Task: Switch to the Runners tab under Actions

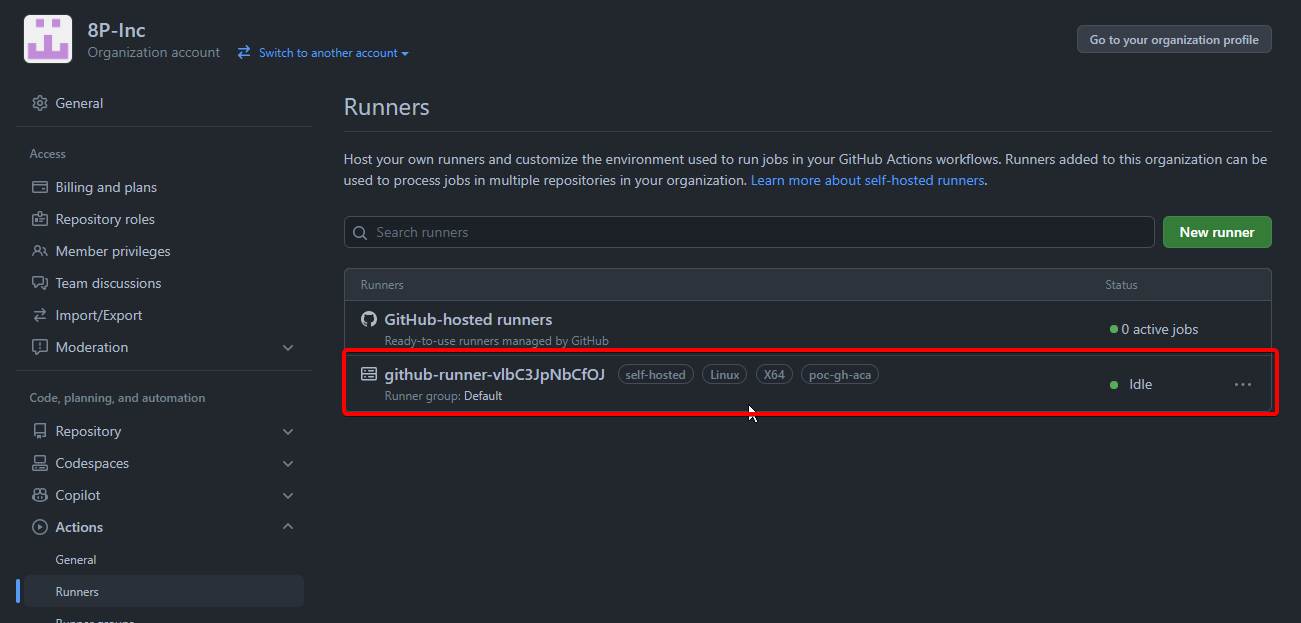Action: click(x=77, y=591)
